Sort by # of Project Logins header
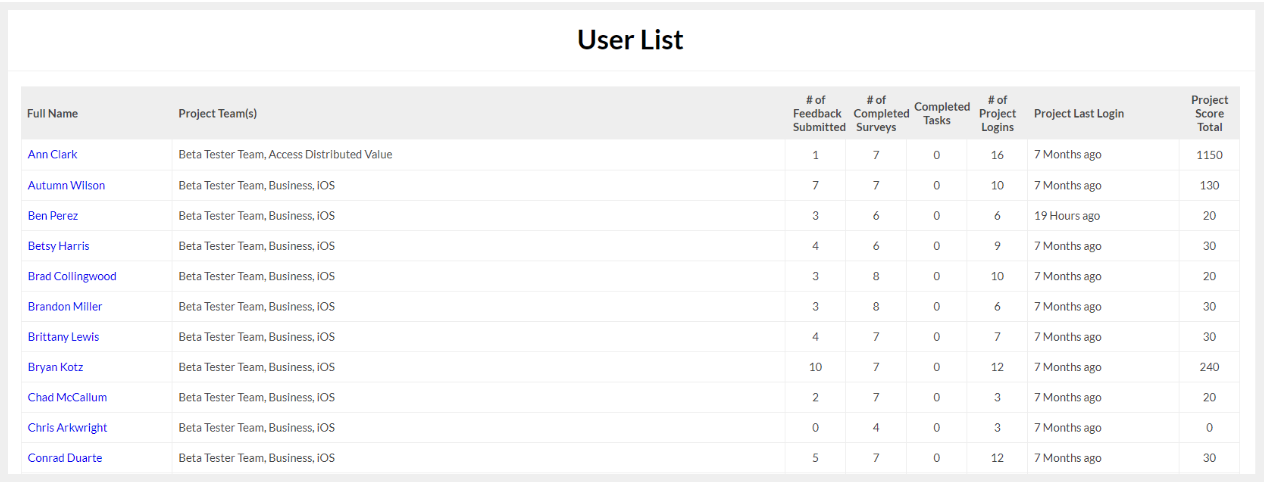 pyautogui.click(x=997, y=114)
